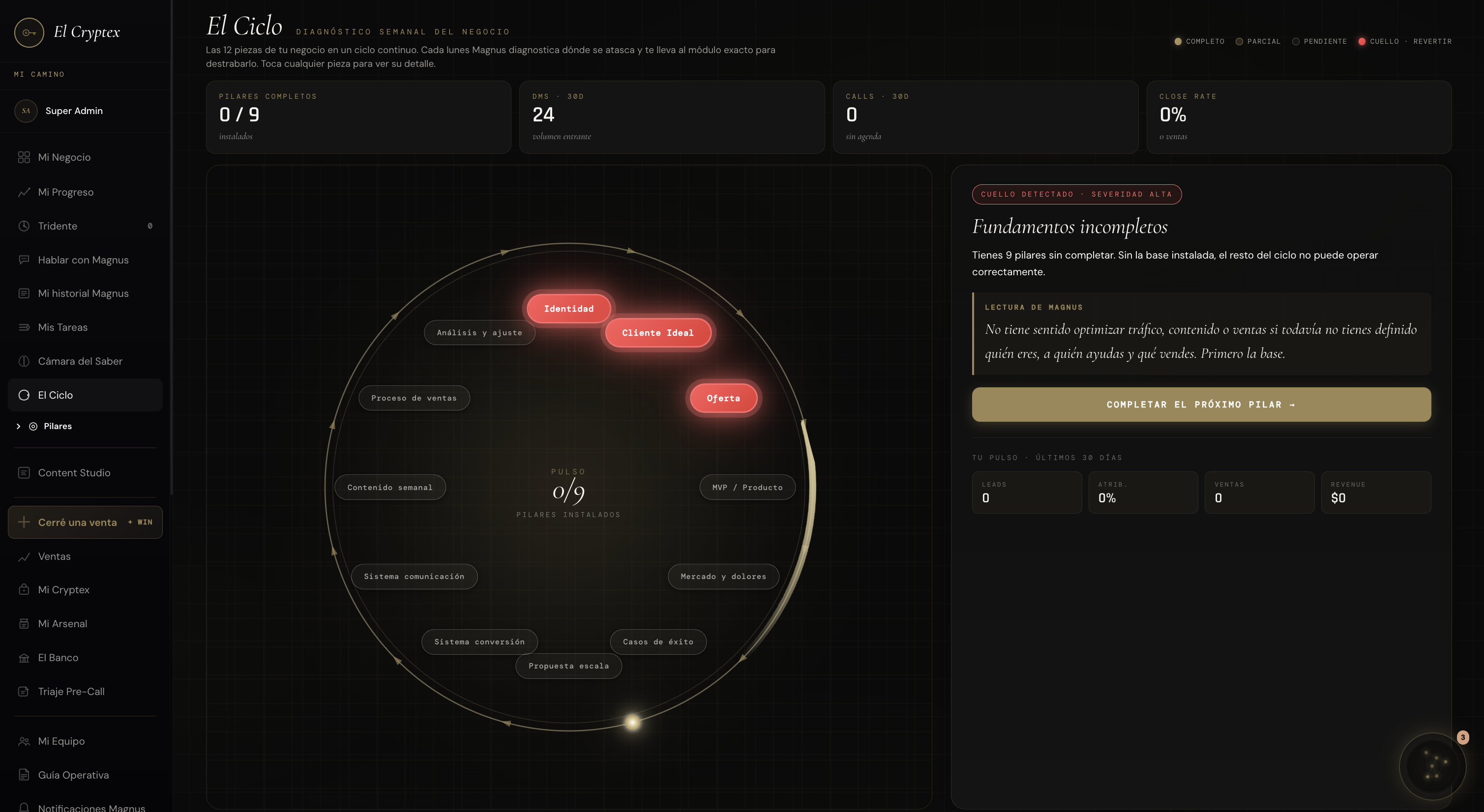Image resolution: width=1484 pixels, height=812 pixels.
Task: Open the Análisis y ajuste node
Action: pyautogui.click(x=479, y=333)
